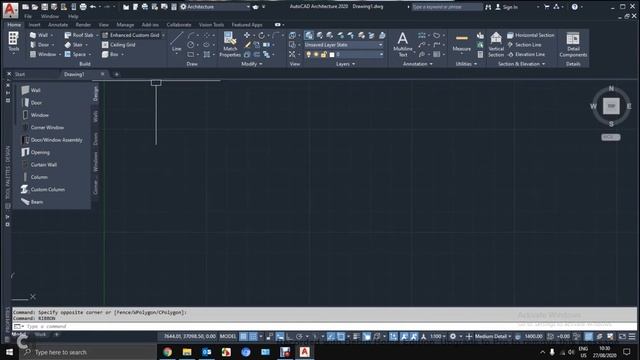Screen dimensions: 640x360
Task: Expand the Section & Elevation panel flyout
Action: point(521,64)
